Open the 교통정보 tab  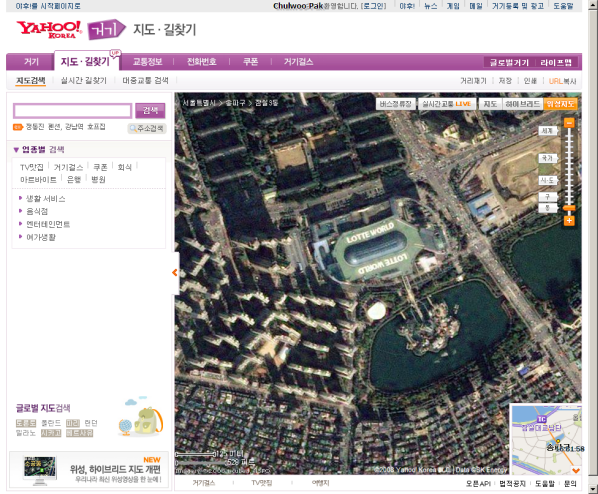click(x=148, y=62)
